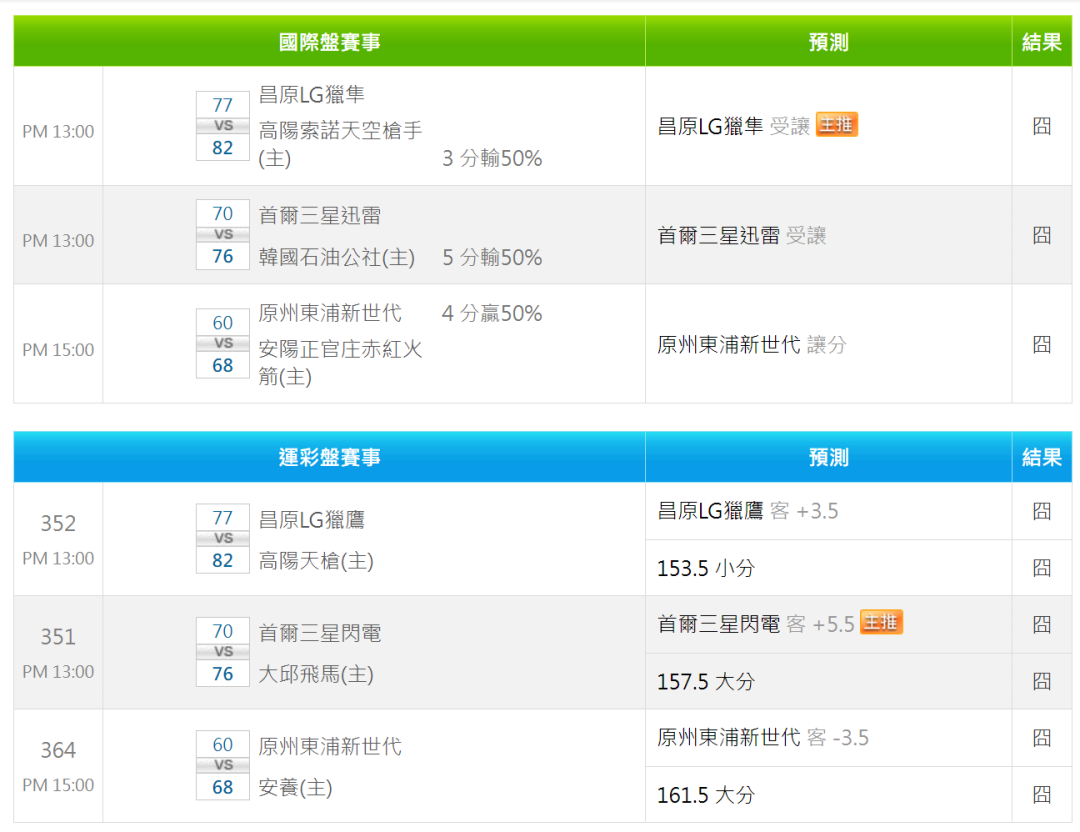Click the result icon for 昌原LG獵鷹 客 +3.5
The width and height of the screenshot is (1080, 832).
(x=1041, y=511)
